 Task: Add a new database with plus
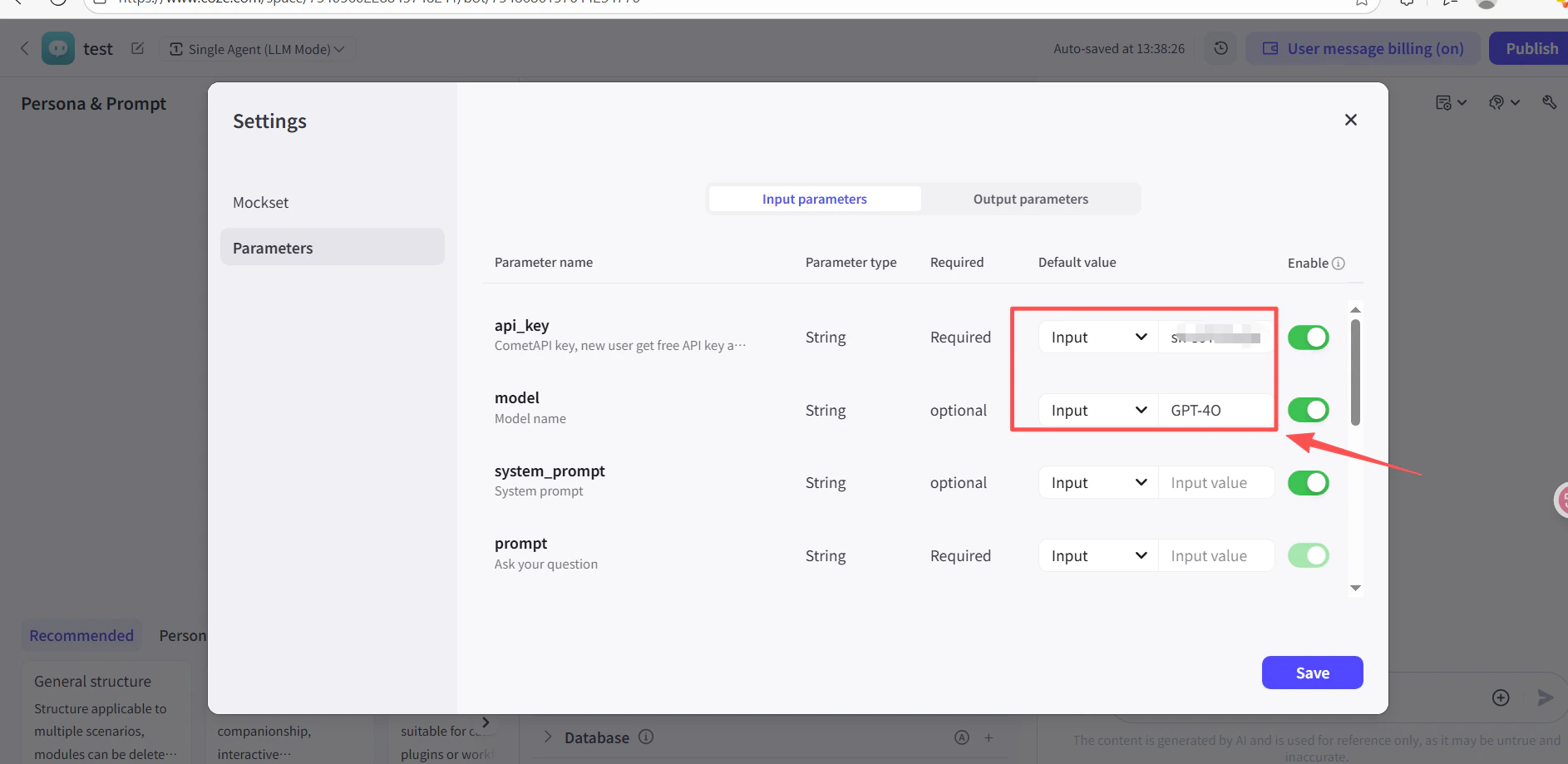[989, 737]
